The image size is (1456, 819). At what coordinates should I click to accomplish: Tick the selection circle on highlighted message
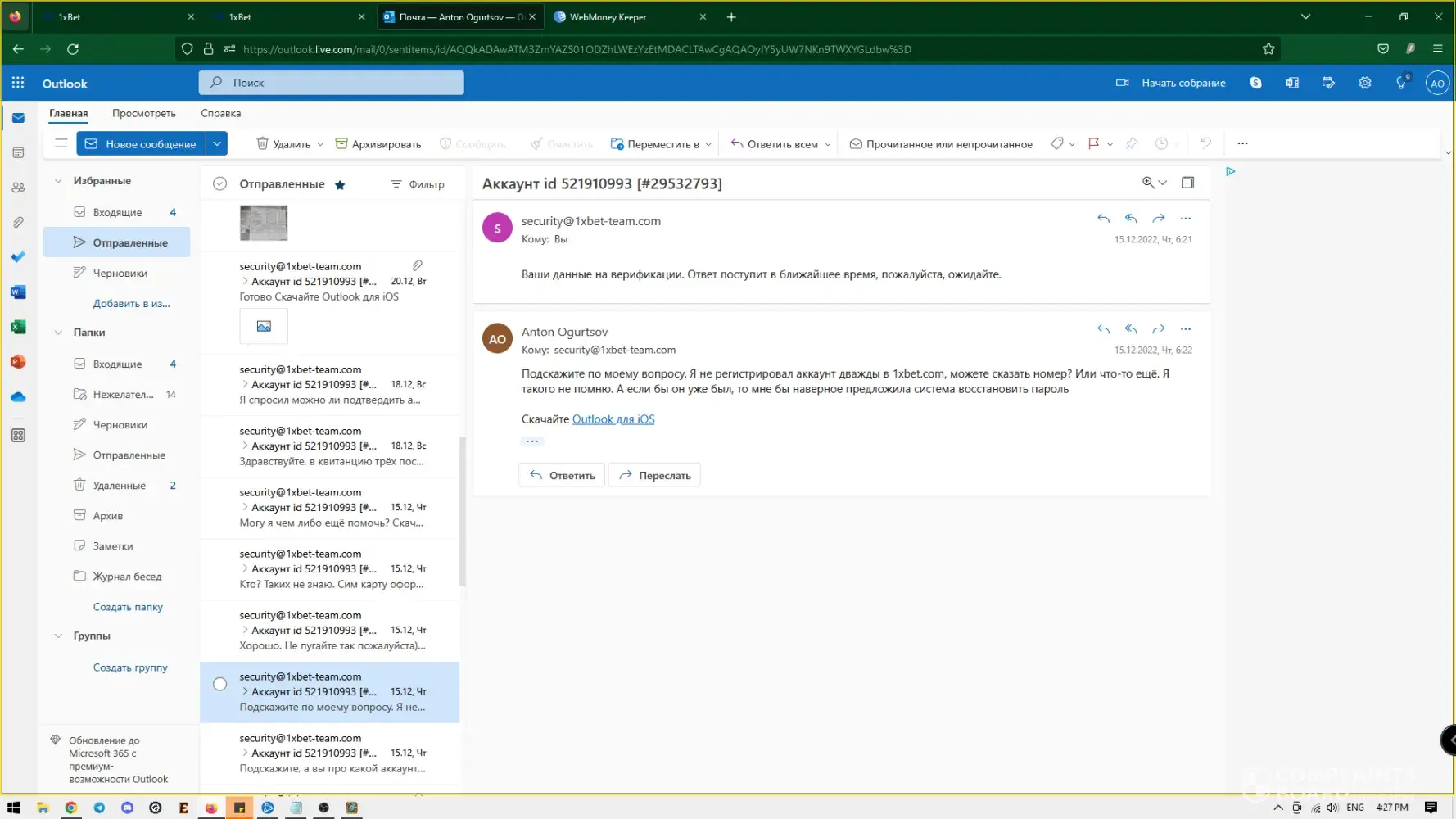click(x=219, y=684)
